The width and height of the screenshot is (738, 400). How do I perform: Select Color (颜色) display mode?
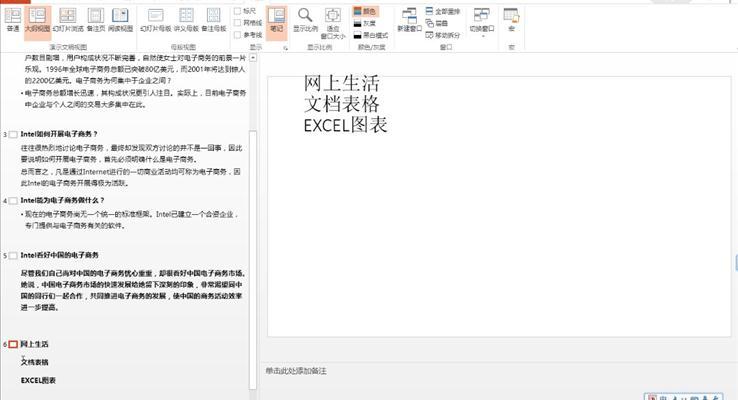click(x=364, y=10)
